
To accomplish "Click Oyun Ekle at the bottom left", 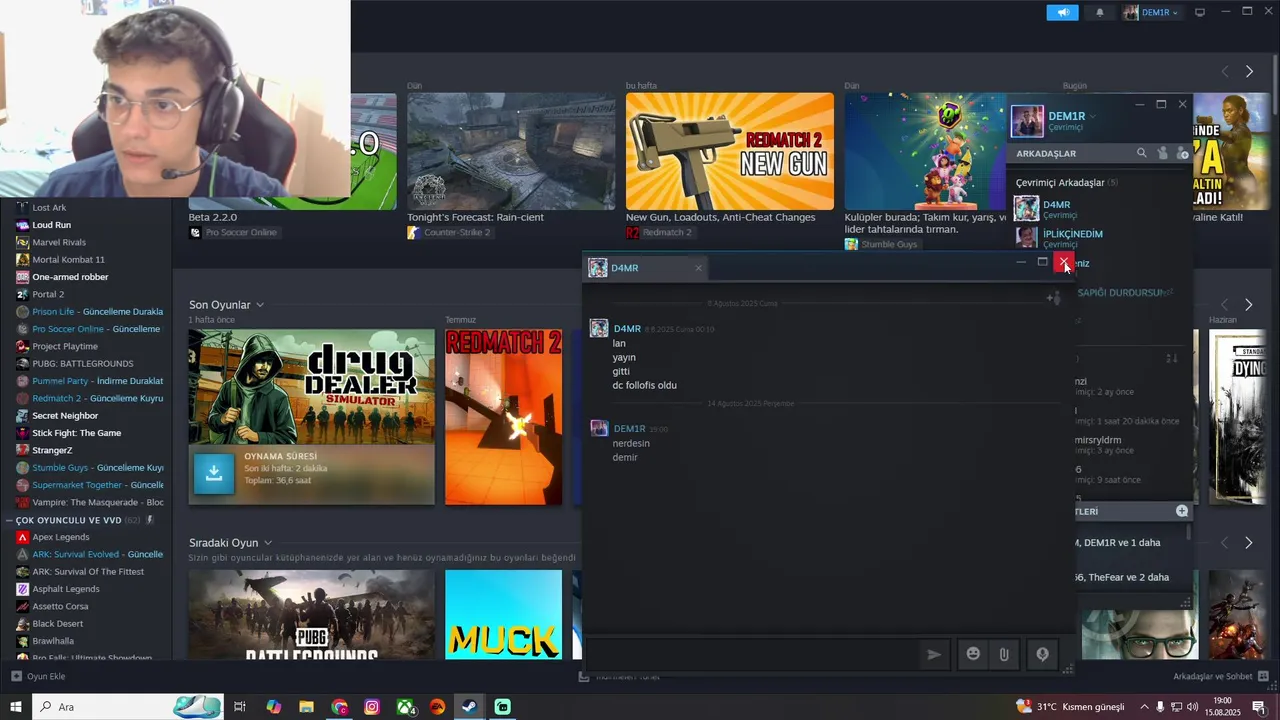I will coord(38,676).
